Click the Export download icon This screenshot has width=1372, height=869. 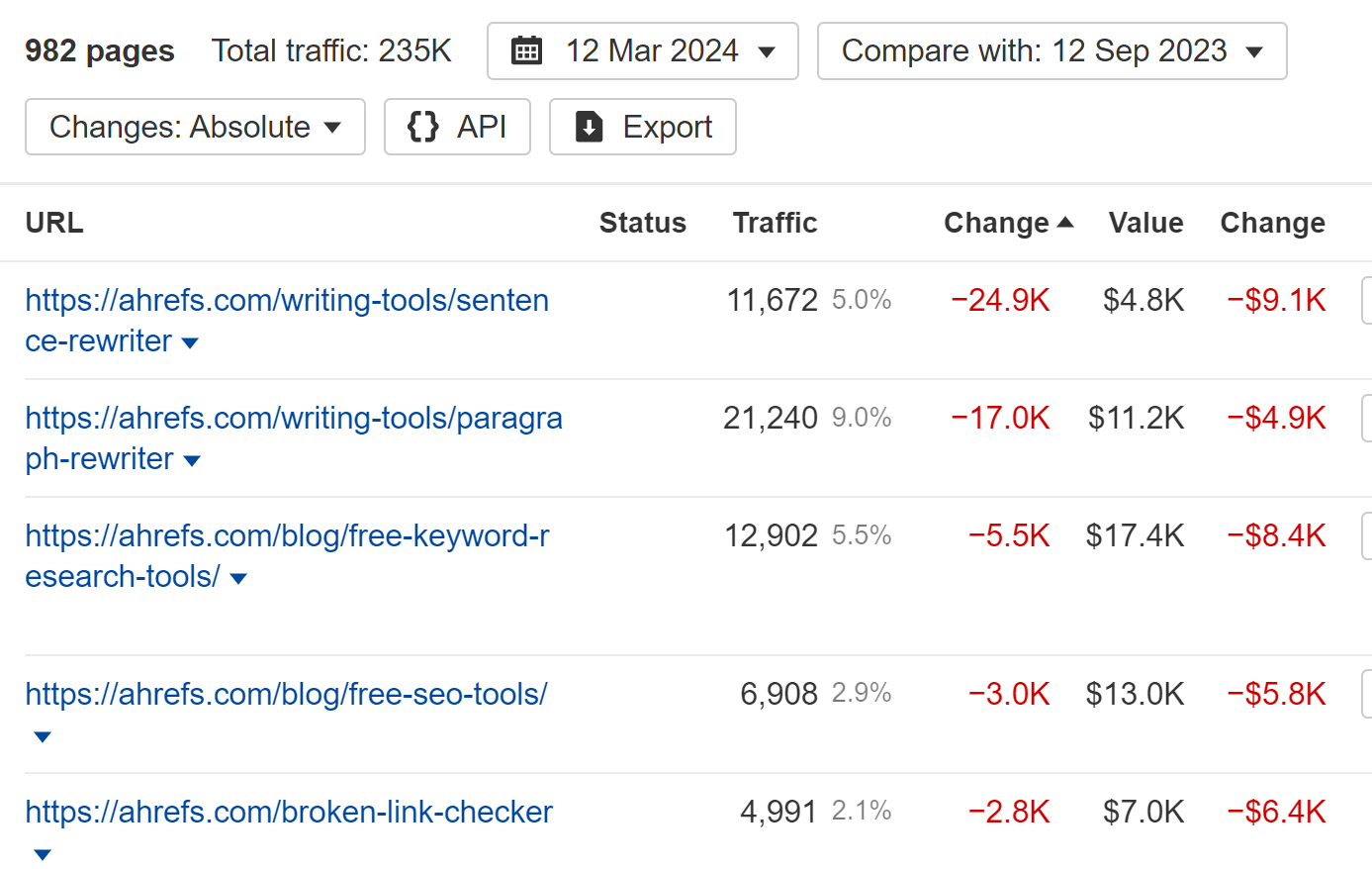[588, 127]
